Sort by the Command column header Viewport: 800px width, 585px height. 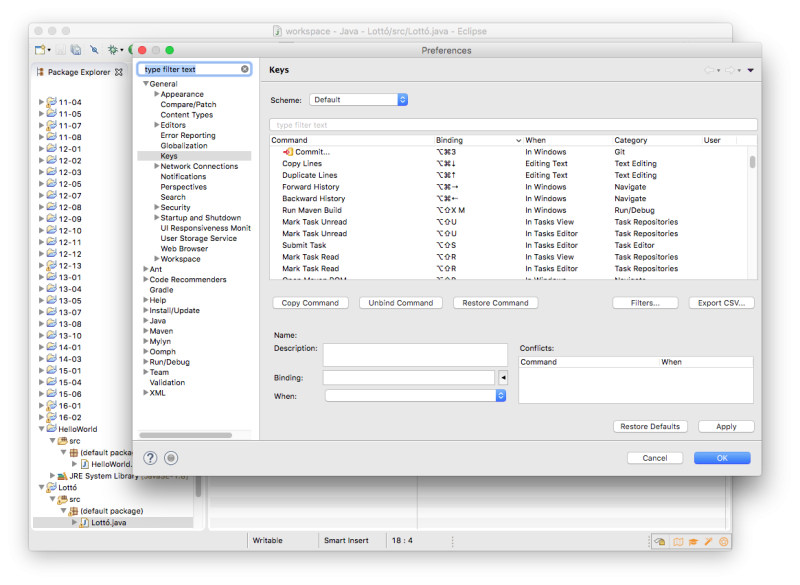352,140
